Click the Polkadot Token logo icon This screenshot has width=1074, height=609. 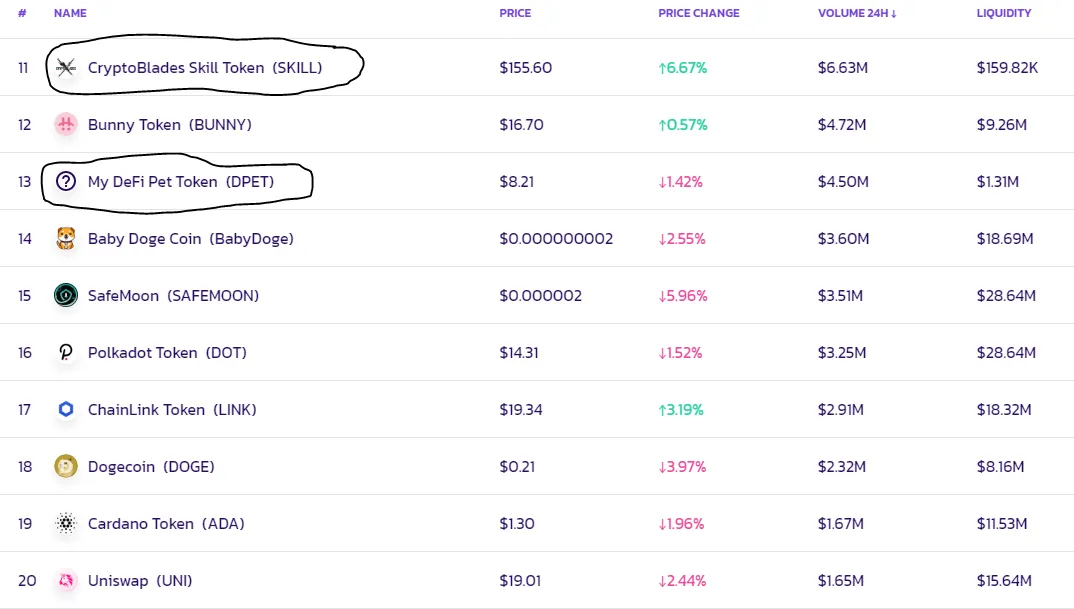[x=66, y=353]
